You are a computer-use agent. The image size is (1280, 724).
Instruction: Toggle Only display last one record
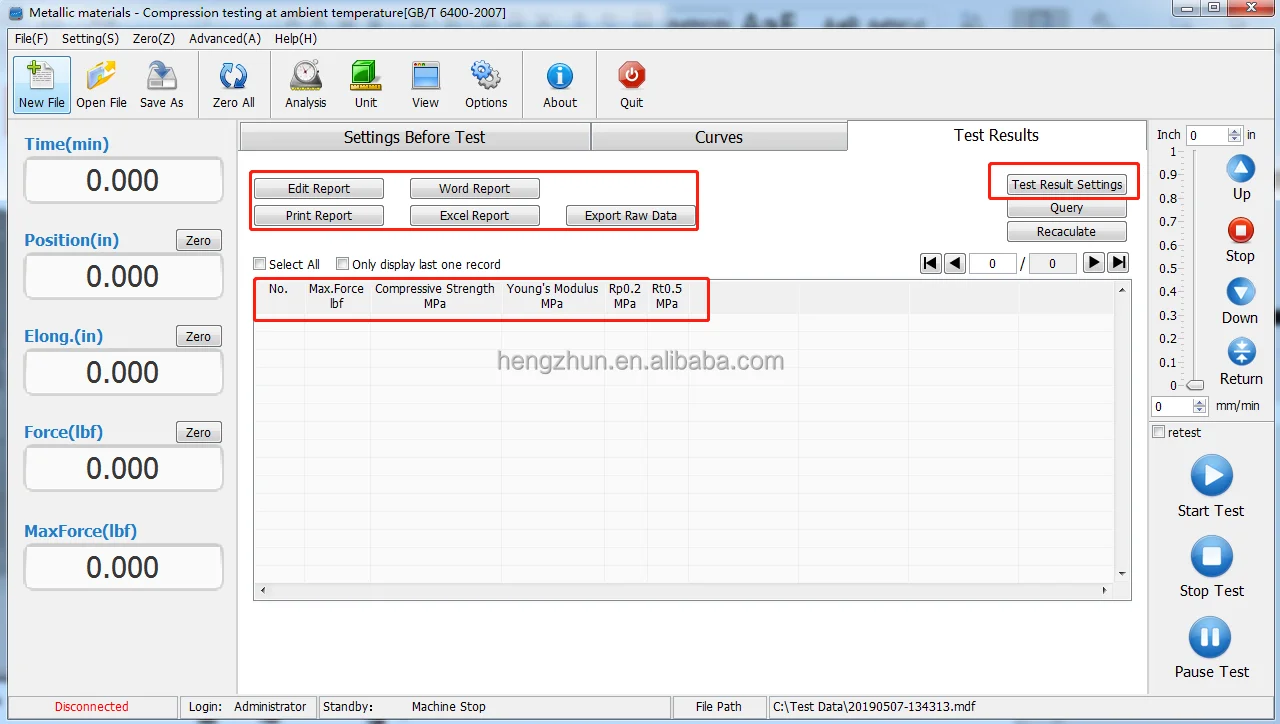(343, 264)
